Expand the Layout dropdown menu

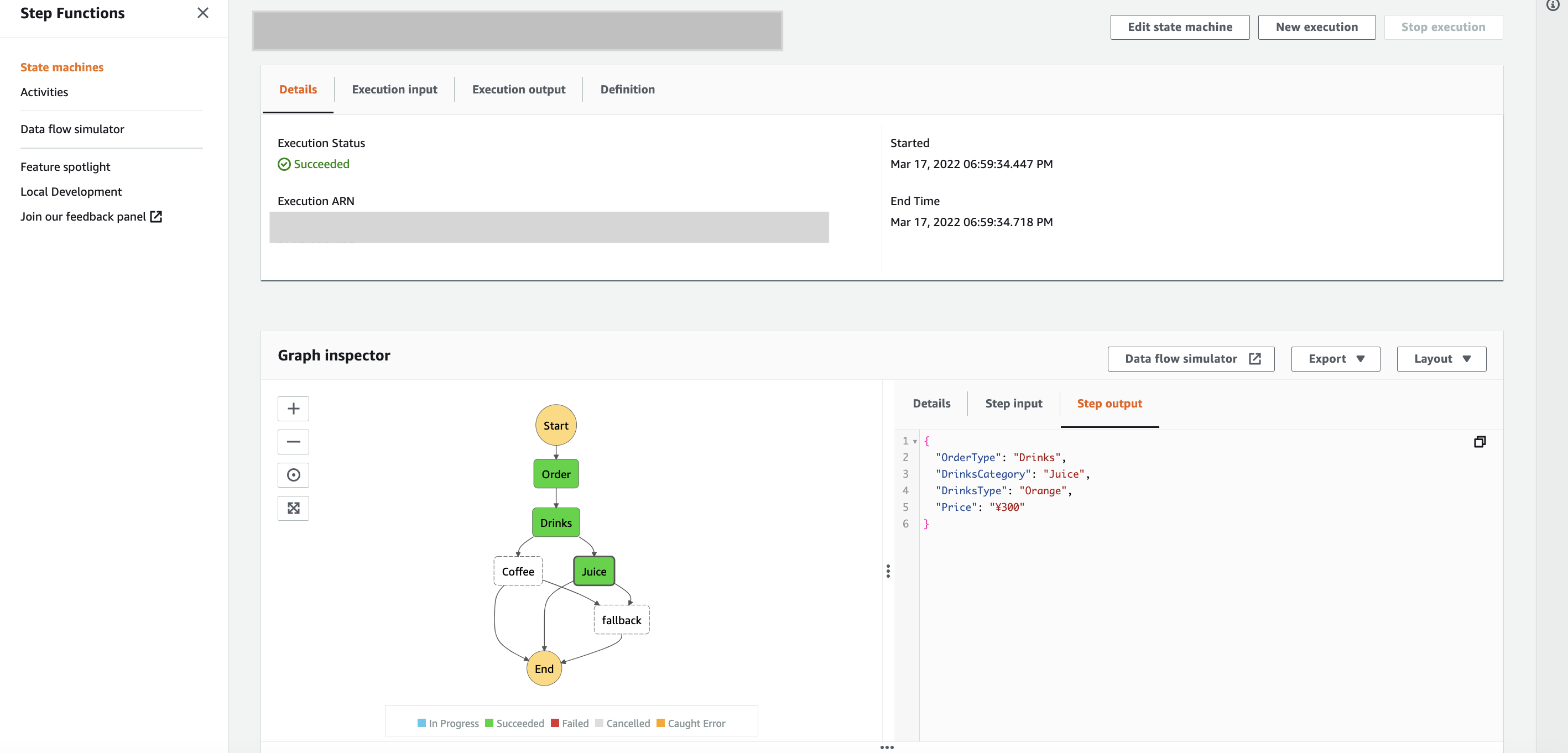click(x=1441, y=358)
